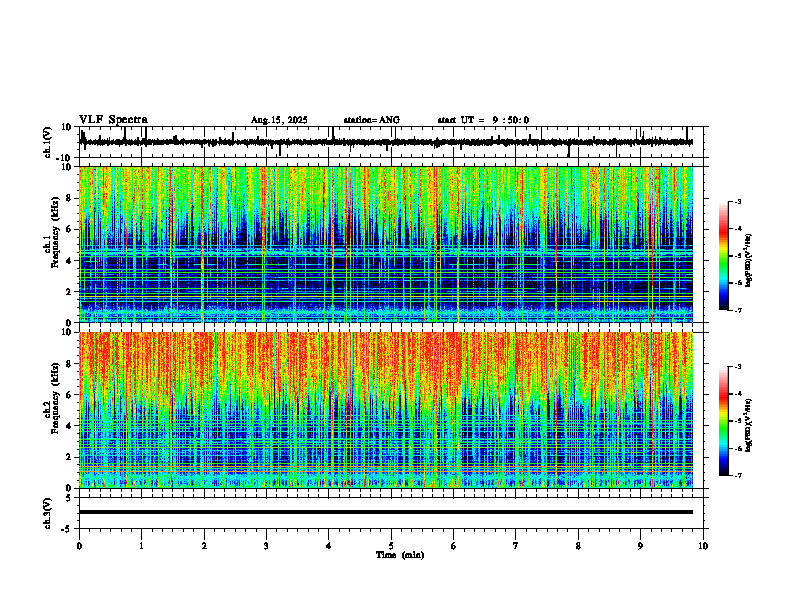
Task: Click the ch.3(V) flat black trace line
Action: click(x=386, y=512)
